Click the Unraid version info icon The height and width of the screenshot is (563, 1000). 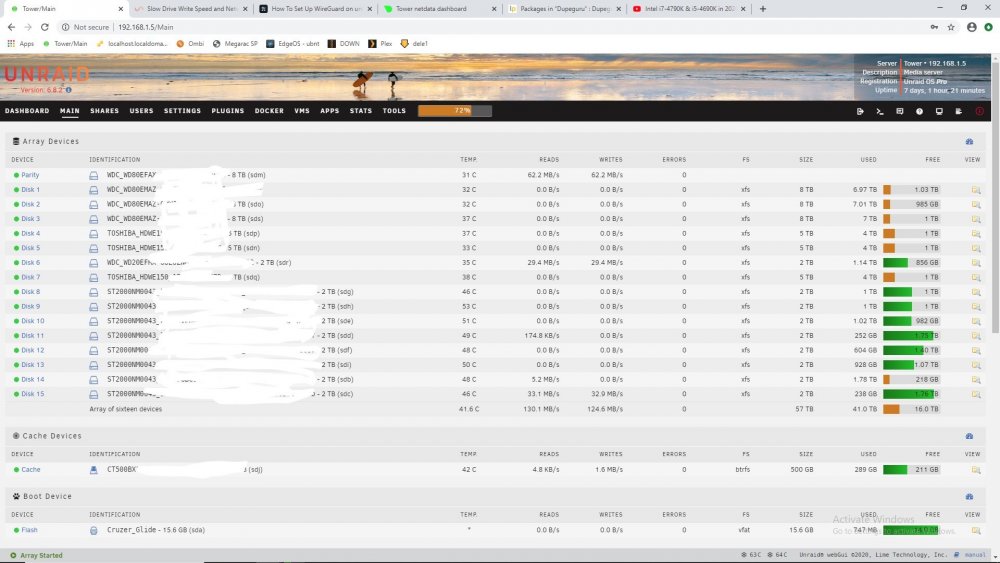[69, 90]
